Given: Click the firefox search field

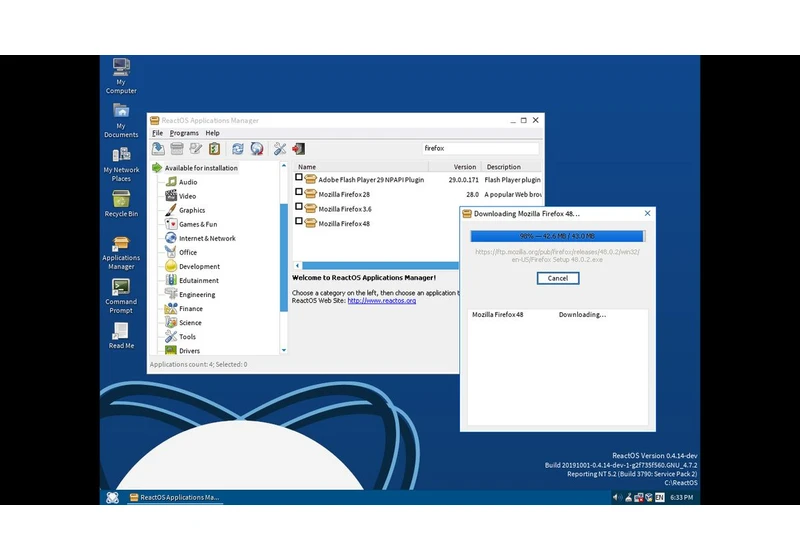Looking at the screenshot, I should click(x=480, y=148).
